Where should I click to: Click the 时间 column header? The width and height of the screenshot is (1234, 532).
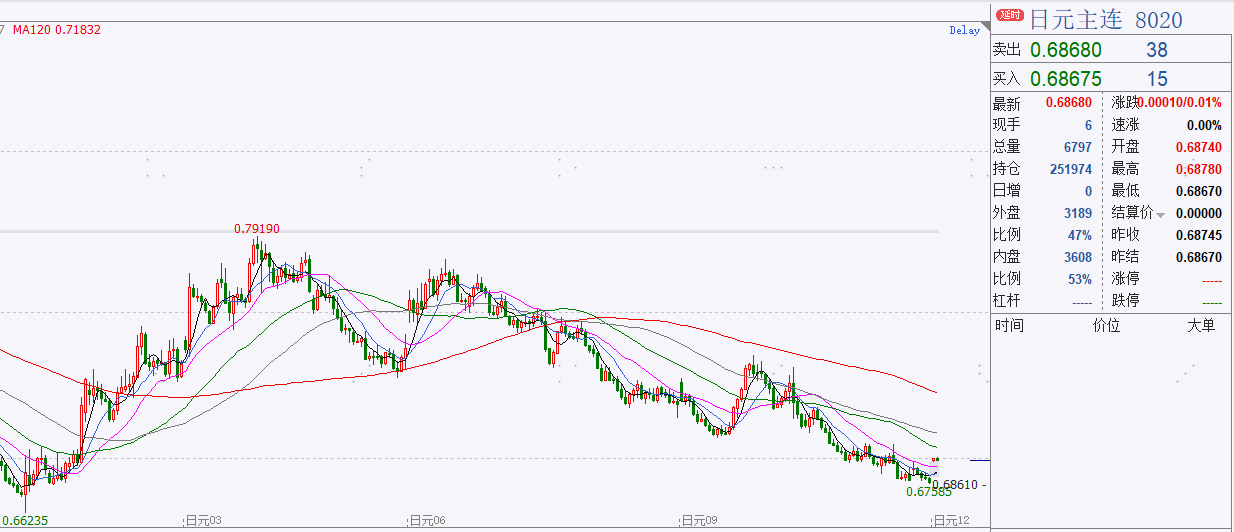(1010, 326)
